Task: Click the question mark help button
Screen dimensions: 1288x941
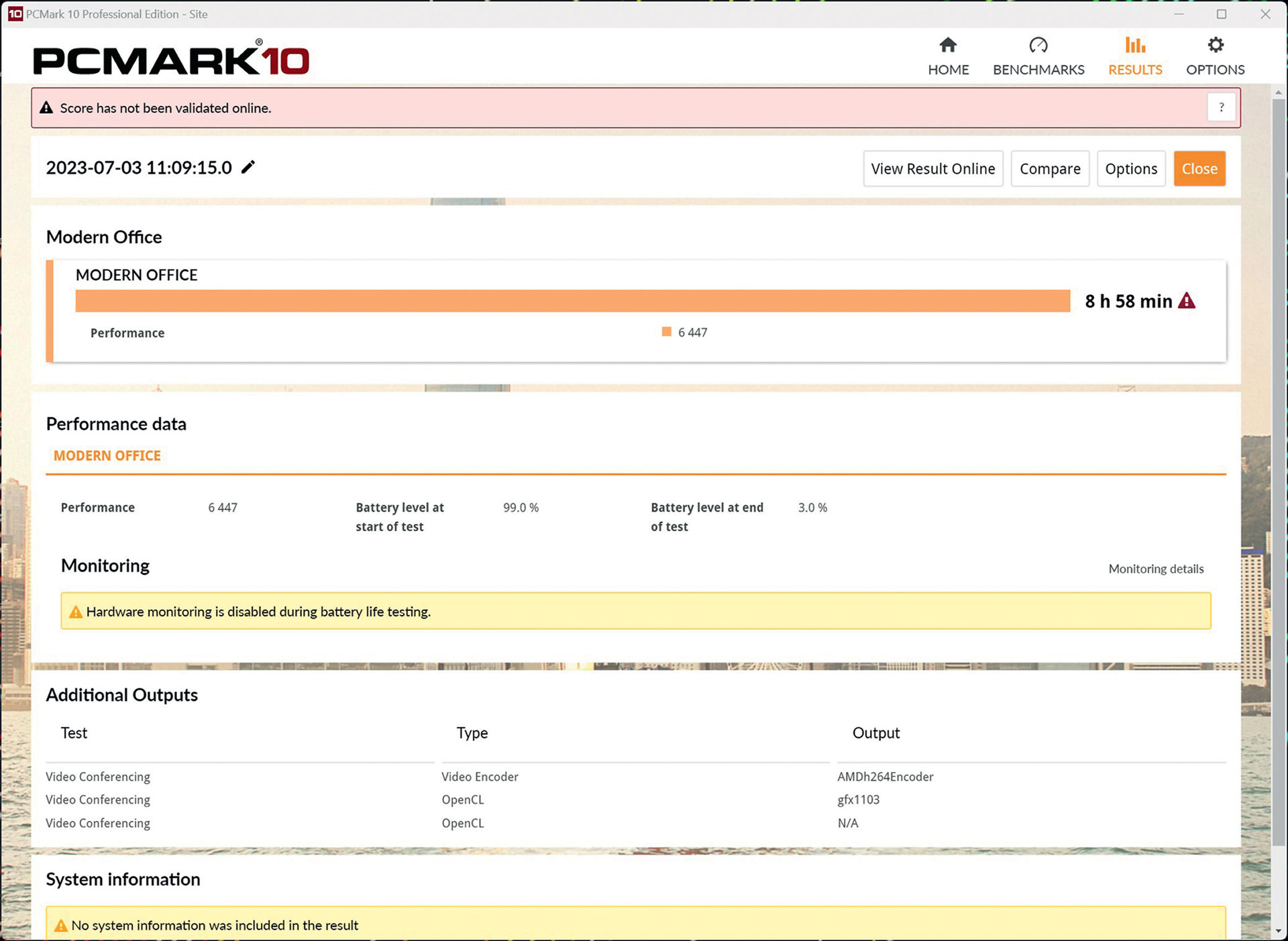Action: click(x=1221, y=107)
